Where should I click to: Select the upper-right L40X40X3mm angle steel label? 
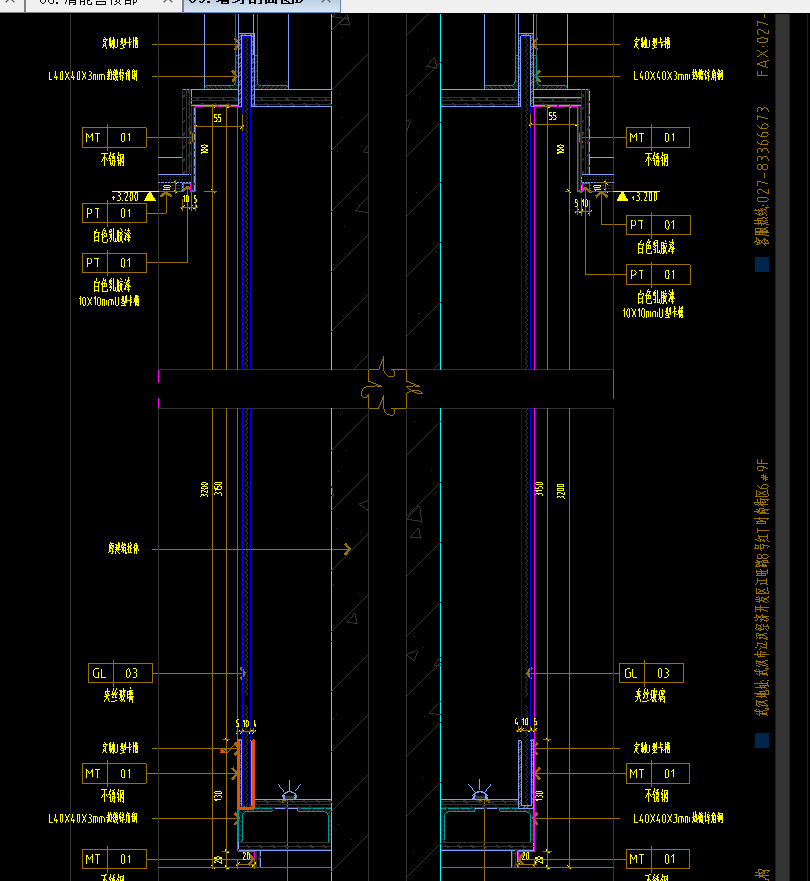[678, 76]
